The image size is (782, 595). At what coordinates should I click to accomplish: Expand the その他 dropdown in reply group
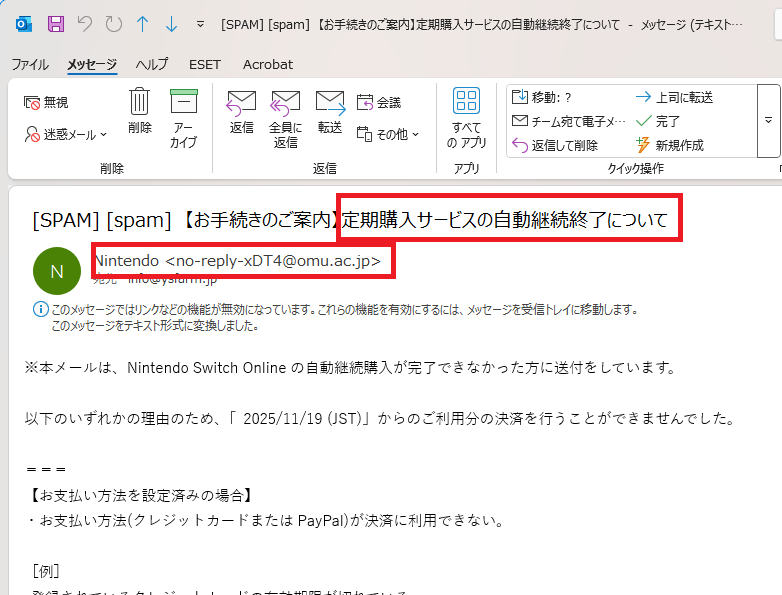(x=388, y=134)
